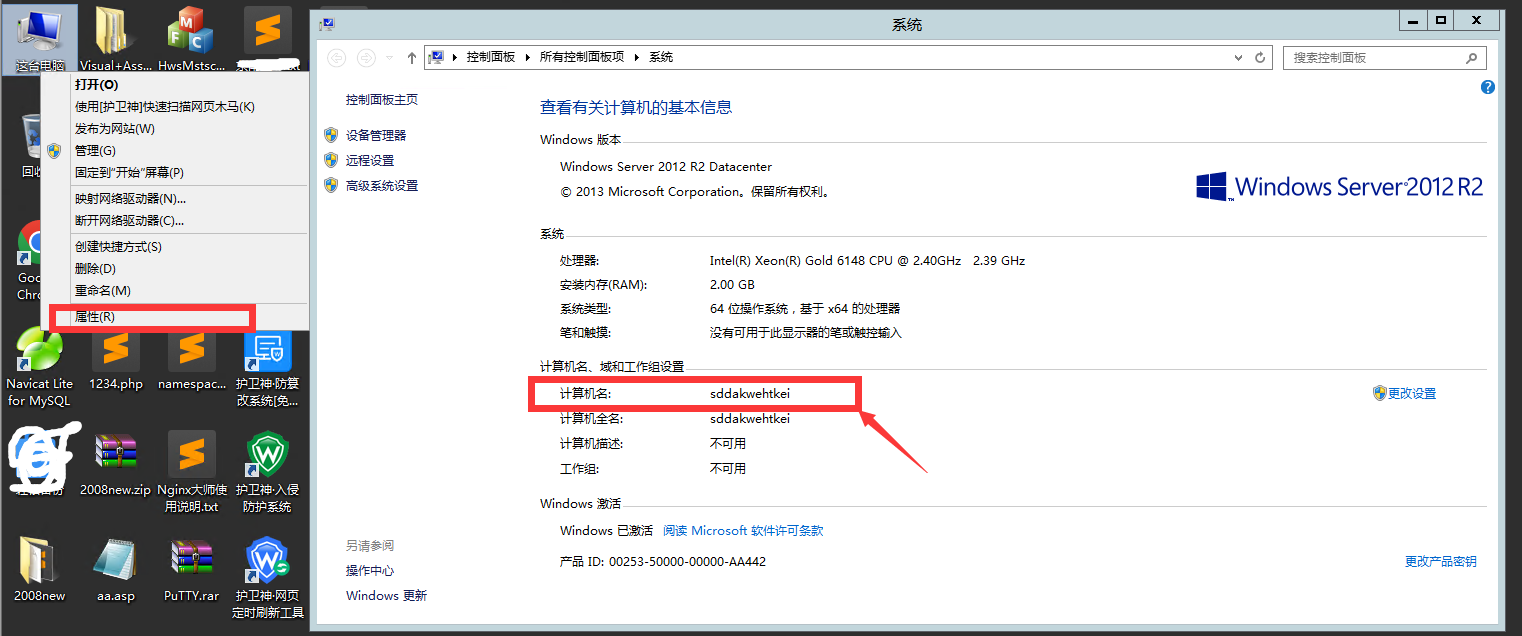
Task: Click the up arrow navigation button
Action: tap(412, 58)
